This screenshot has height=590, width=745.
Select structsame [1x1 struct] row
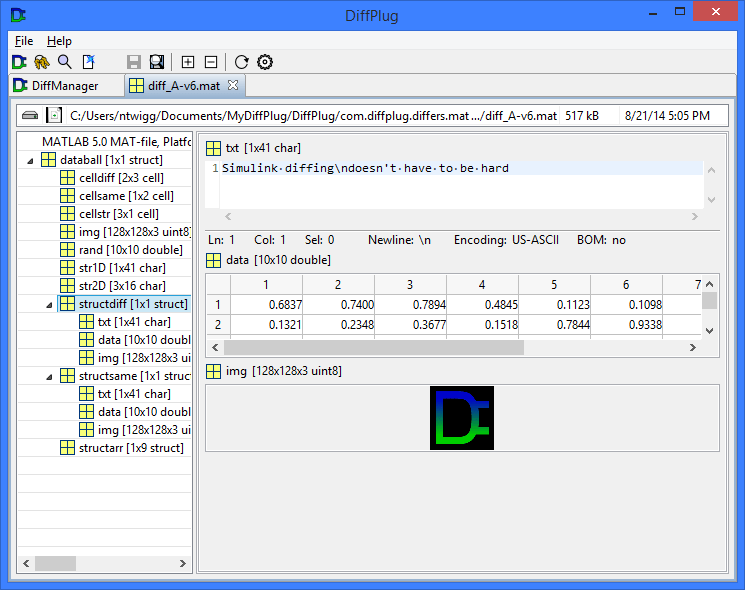coord(134,376)
